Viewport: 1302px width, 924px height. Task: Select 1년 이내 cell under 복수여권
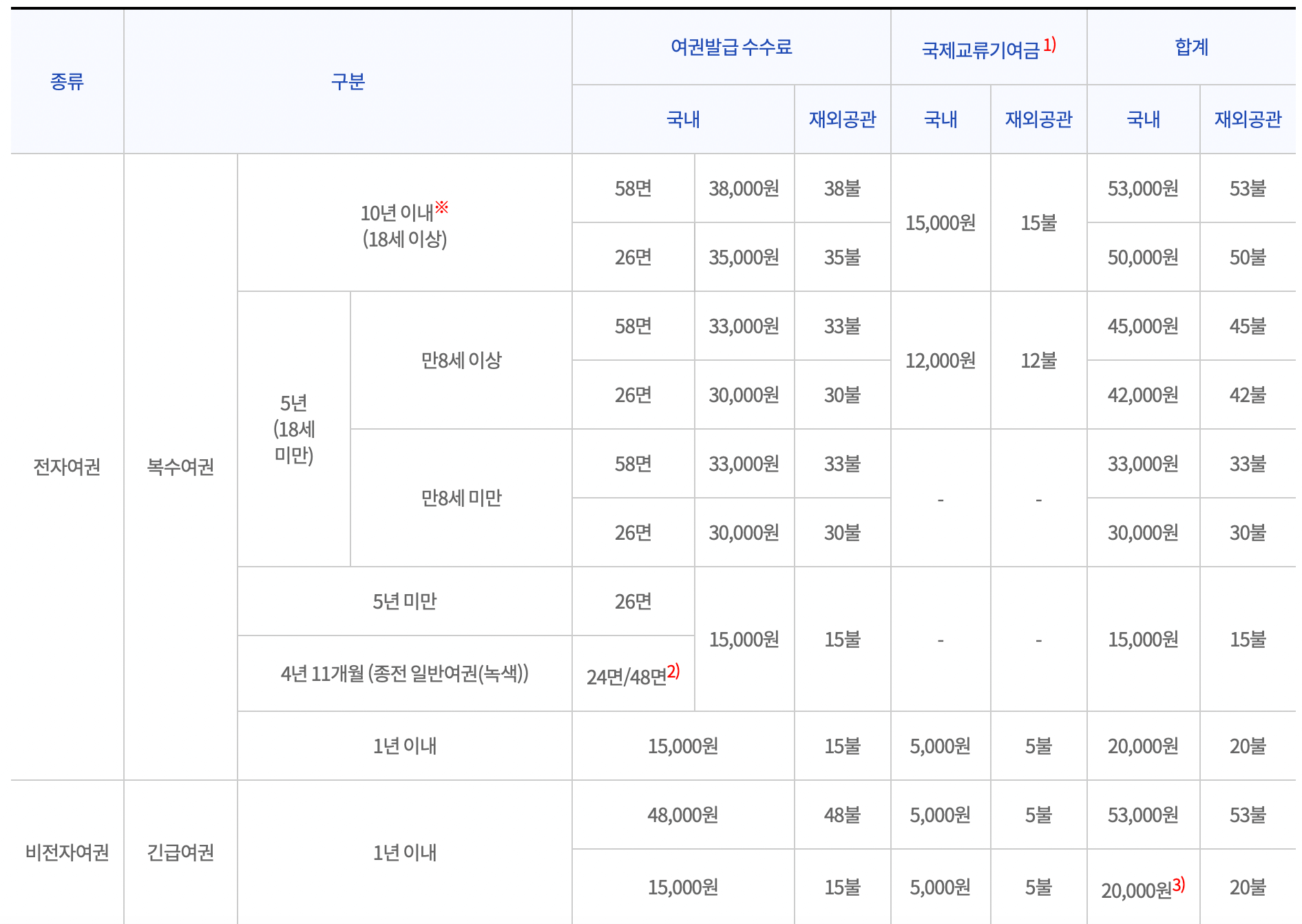coord(405,746)
